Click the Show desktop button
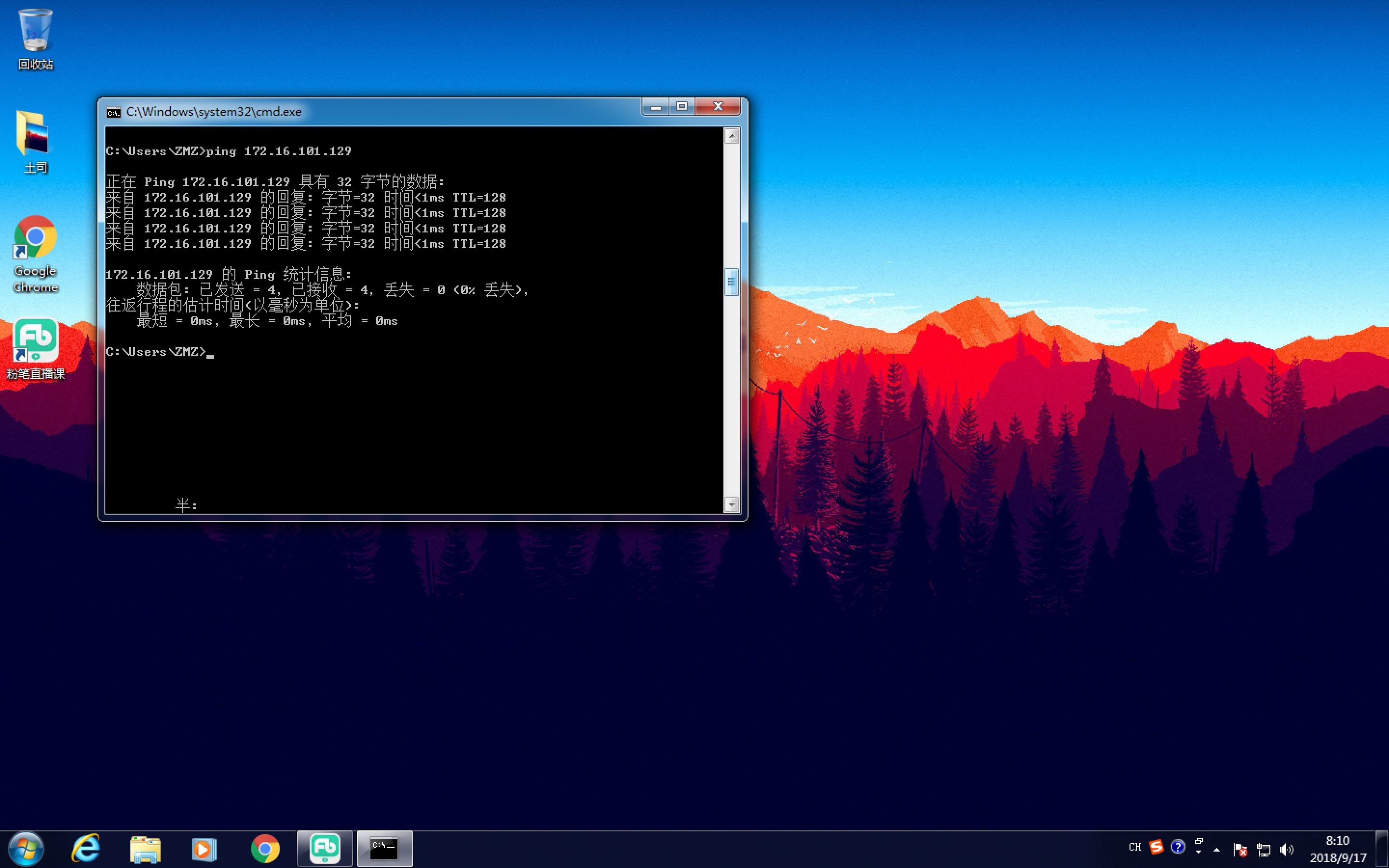Viewport: 1389px width, 868px height. [1382, 849]
